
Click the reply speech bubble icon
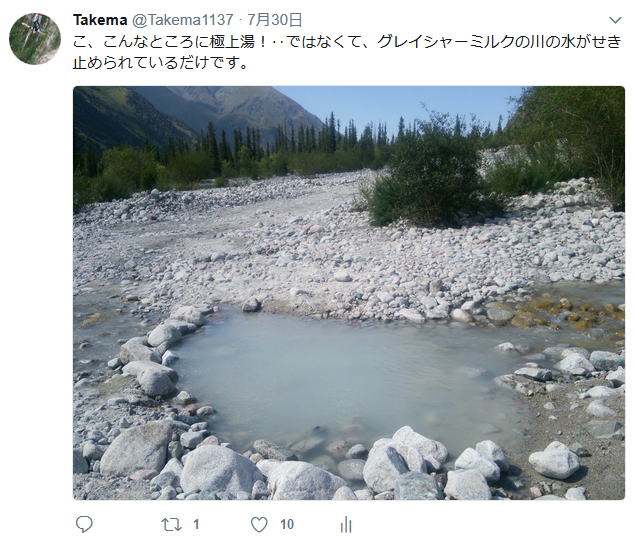tap(84, 525)
